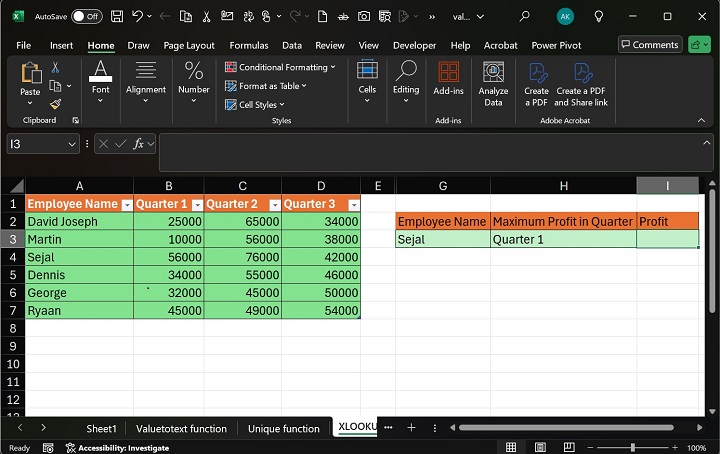Add a new sheet with plus icon

point(411,428)
